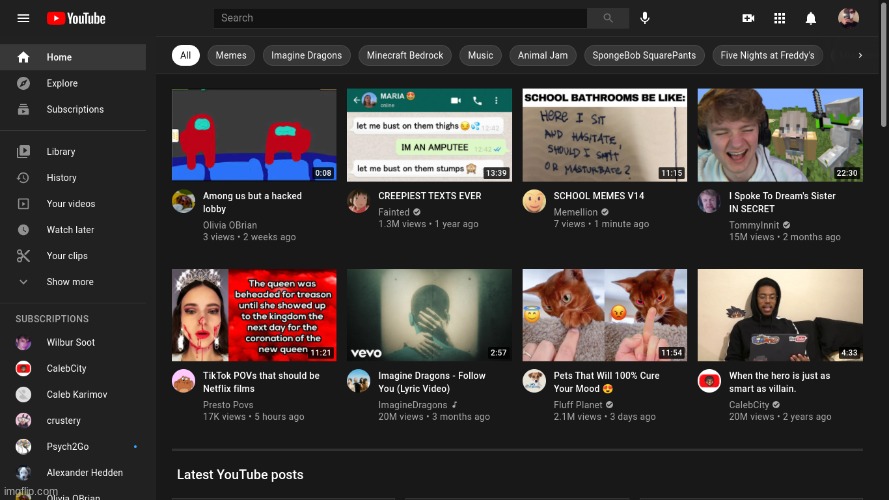This screenshot has height=500, width=889.
Task: Click the TommyInnit channel name
Action: [x=754, y=225]
